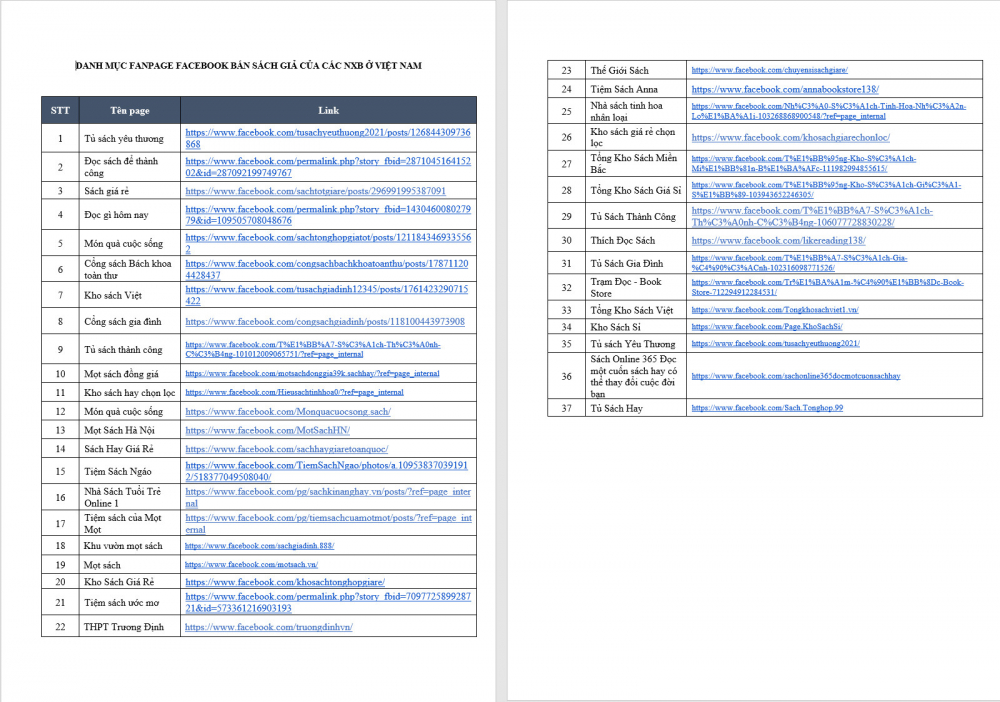Open the Sach.Tonghop.99 link
1000x702 pixels.
pyautogui.click(x=767, y=408)
